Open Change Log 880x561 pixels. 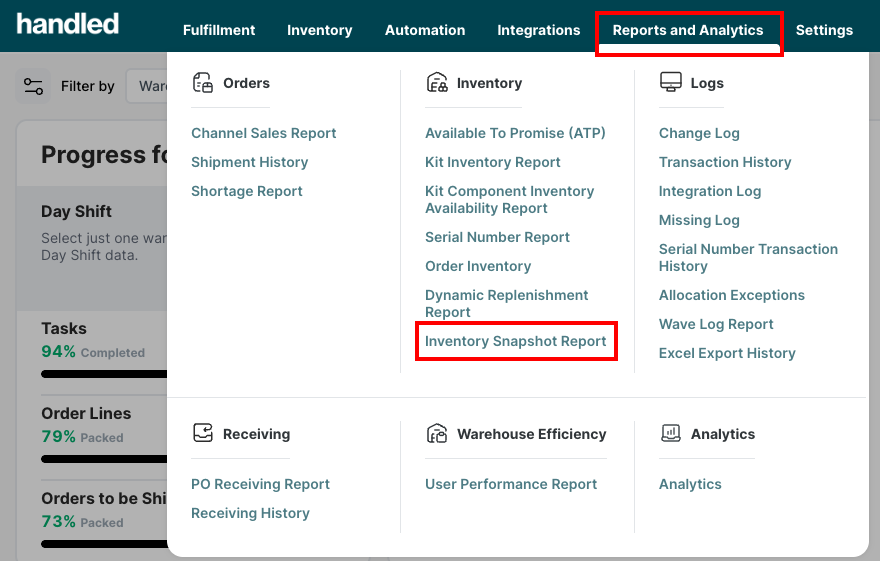point(699,134)
